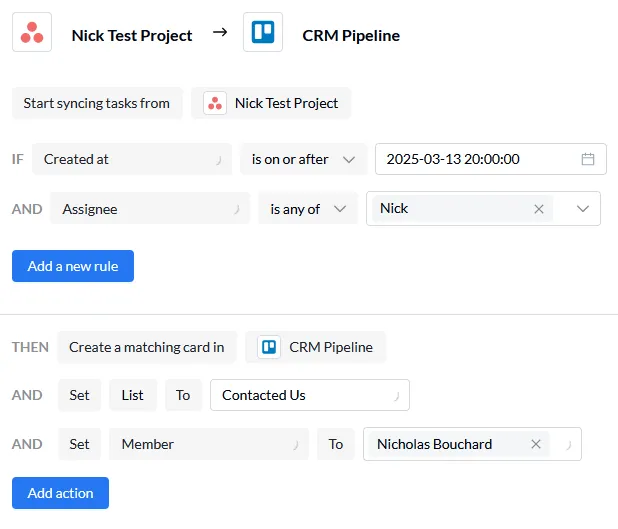This screenshot has width=618, height=529.
Task: Open the Contacted Us list selector
Action: coord(309,395)
